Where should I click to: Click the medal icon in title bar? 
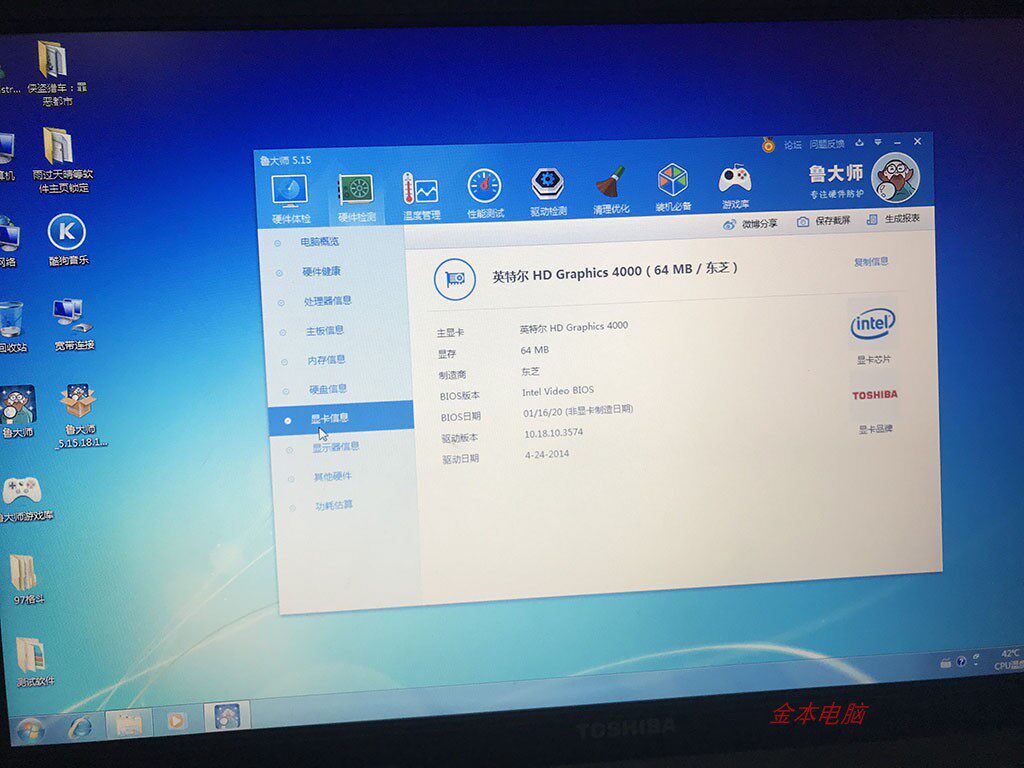768,145
